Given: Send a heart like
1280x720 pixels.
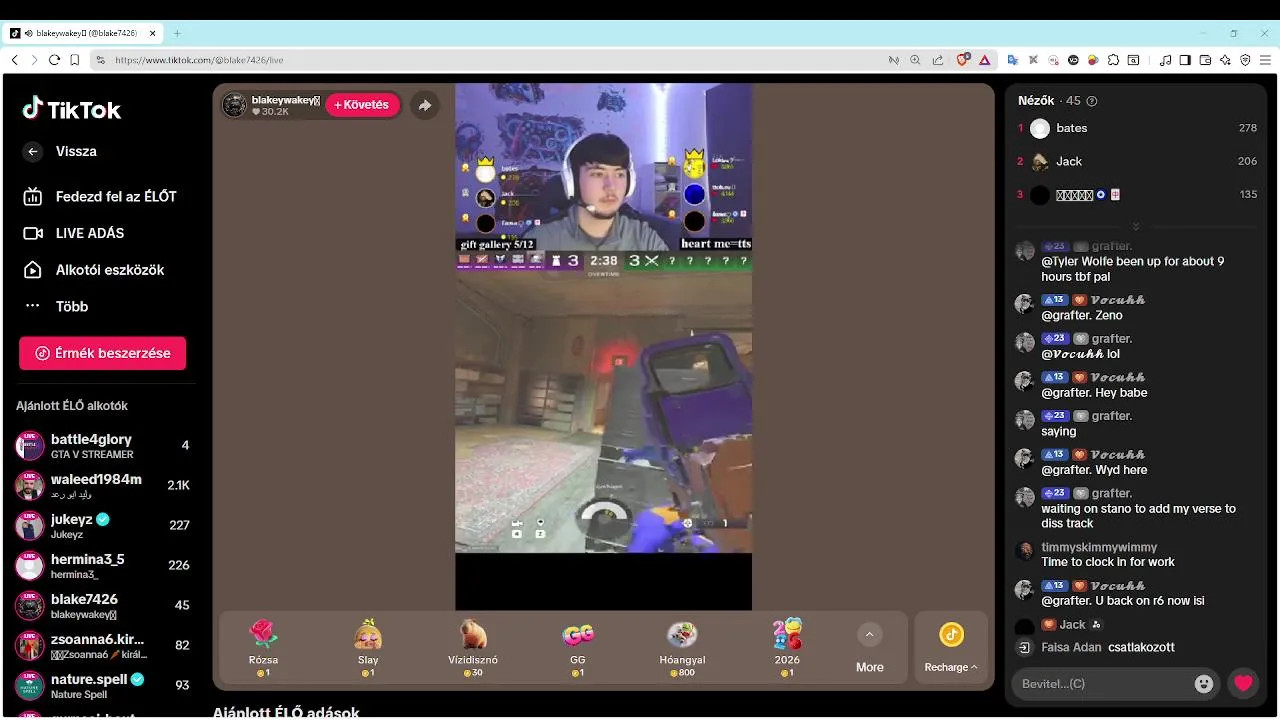Looking at the screenshot, I should (x=1243, y=684).
